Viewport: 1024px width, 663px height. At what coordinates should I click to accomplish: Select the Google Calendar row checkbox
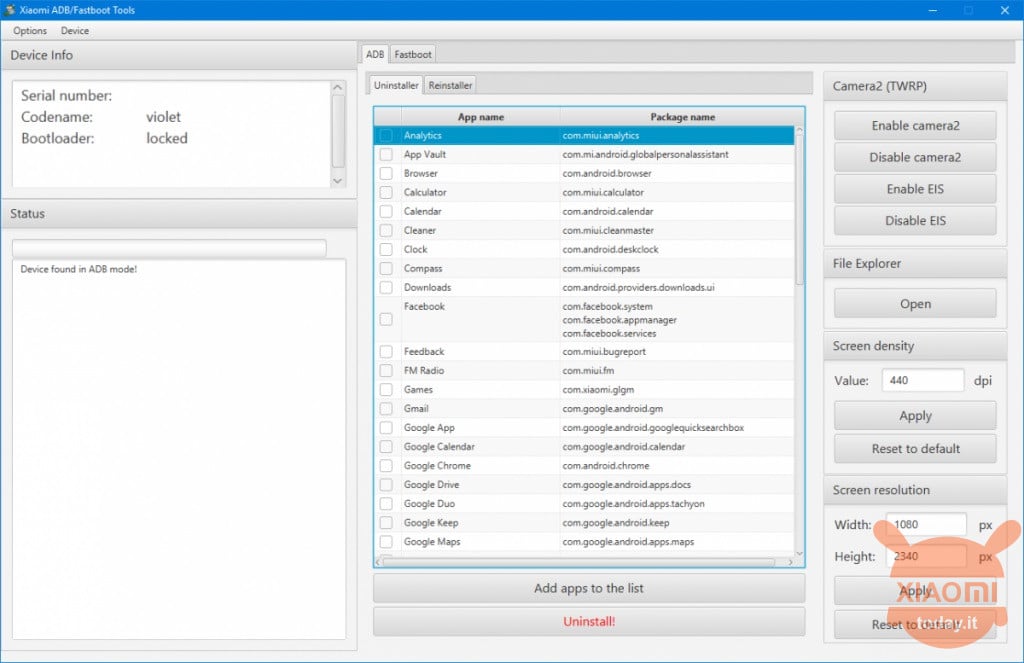tap(386, 446)
